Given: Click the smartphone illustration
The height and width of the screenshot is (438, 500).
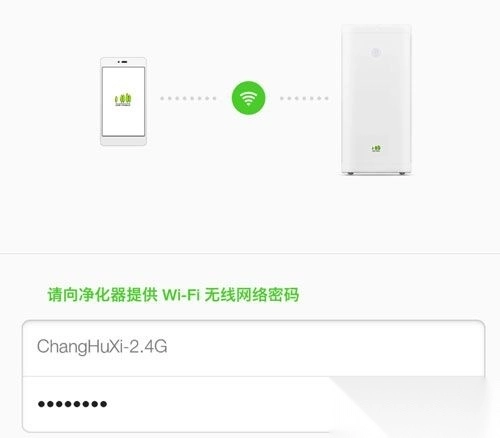Looking at the screenshot, I should 124,101.
